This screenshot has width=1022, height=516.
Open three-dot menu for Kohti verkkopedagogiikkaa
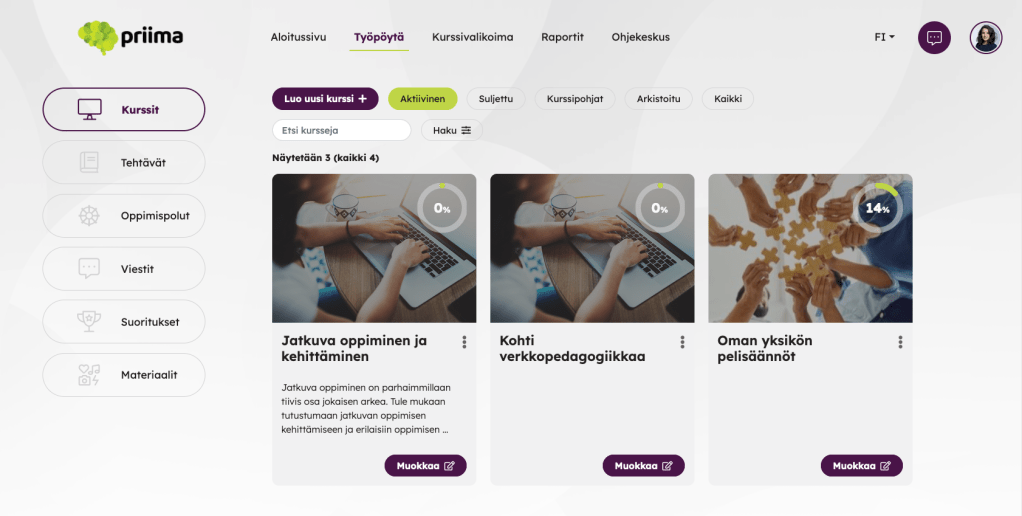point(682,342)
